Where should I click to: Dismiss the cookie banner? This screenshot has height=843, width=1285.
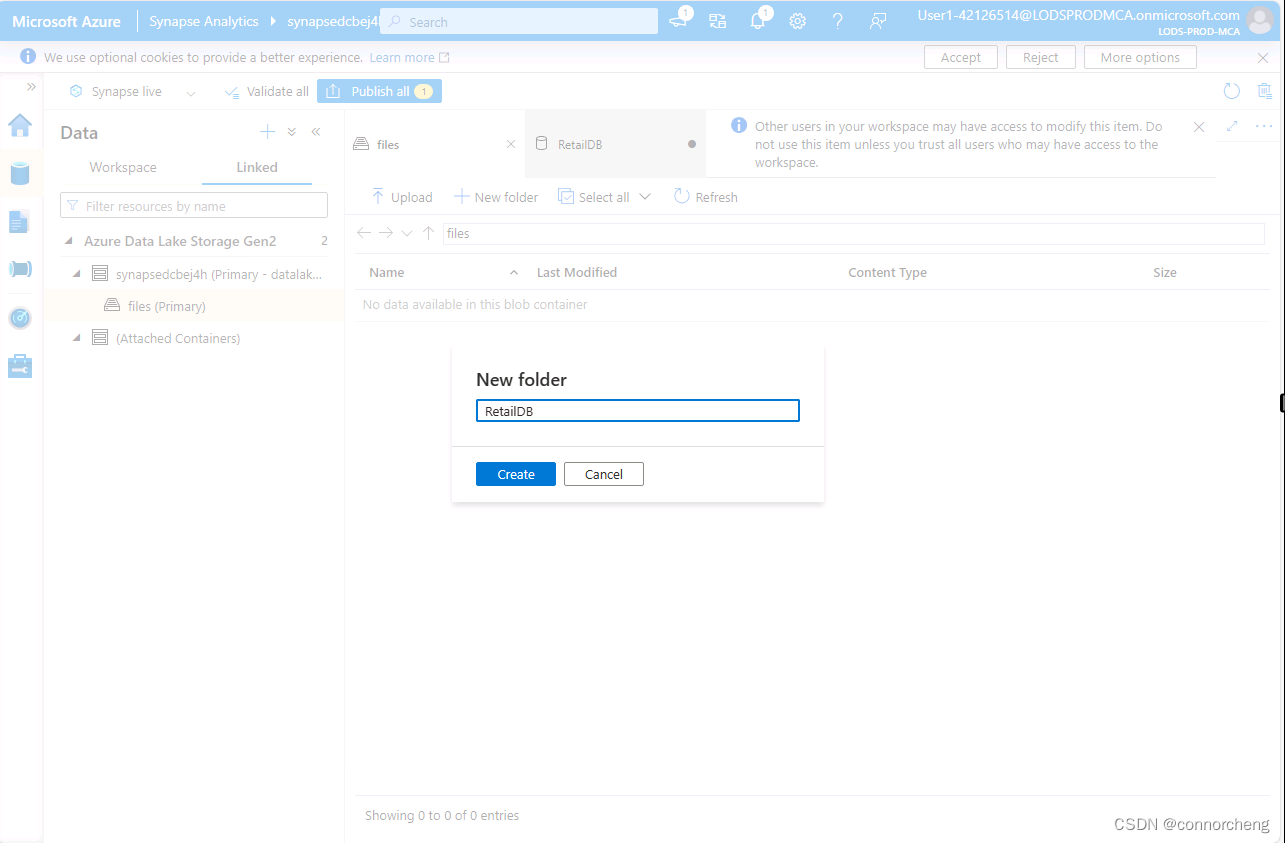[x=1263, y=57]
